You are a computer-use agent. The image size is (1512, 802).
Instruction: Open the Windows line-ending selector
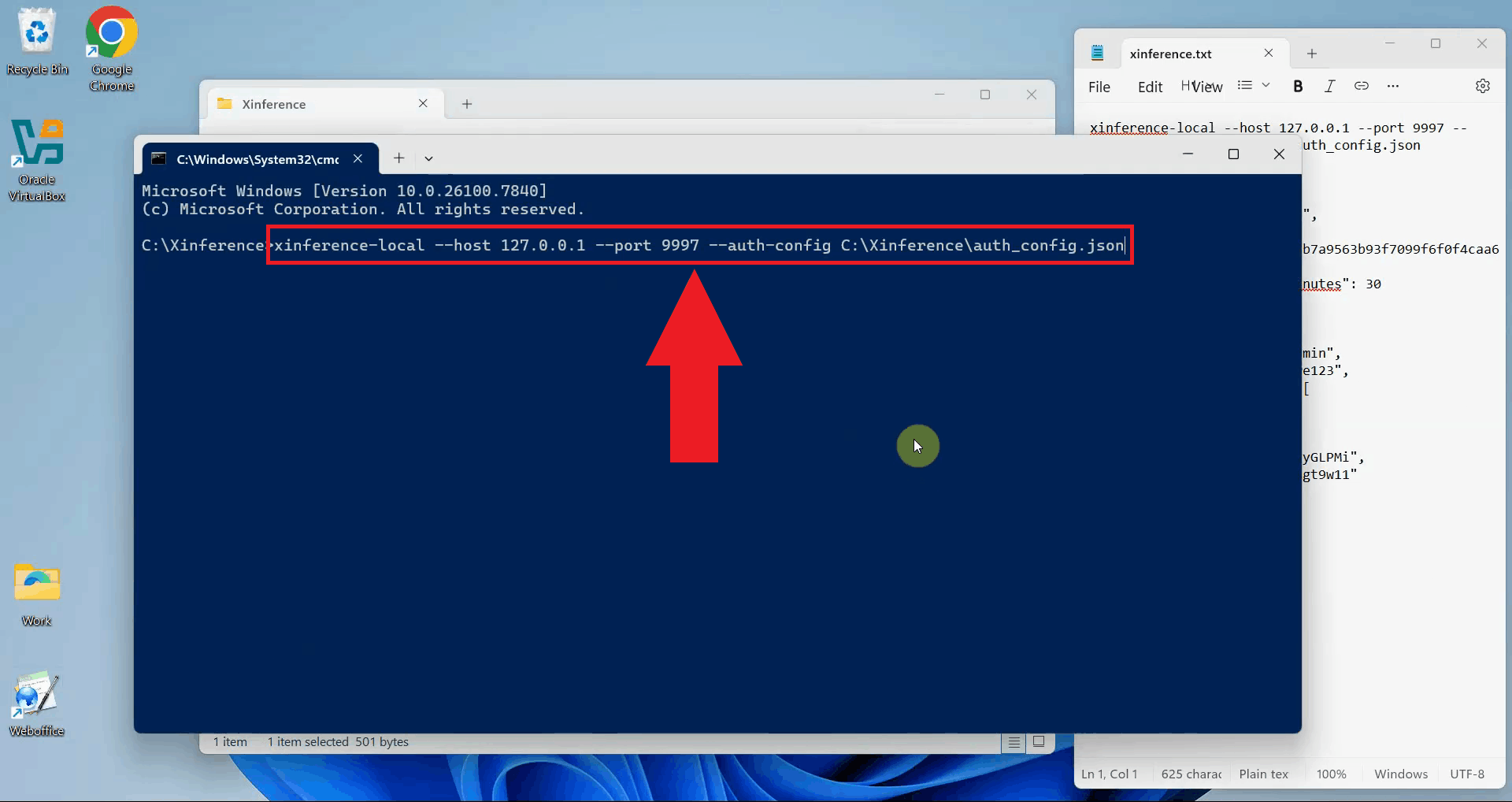pos(1401,774)
